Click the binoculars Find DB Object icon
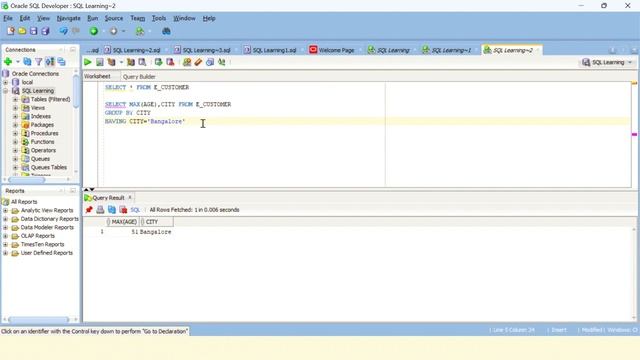The image size is (640, 360). (x=166, y=31)
